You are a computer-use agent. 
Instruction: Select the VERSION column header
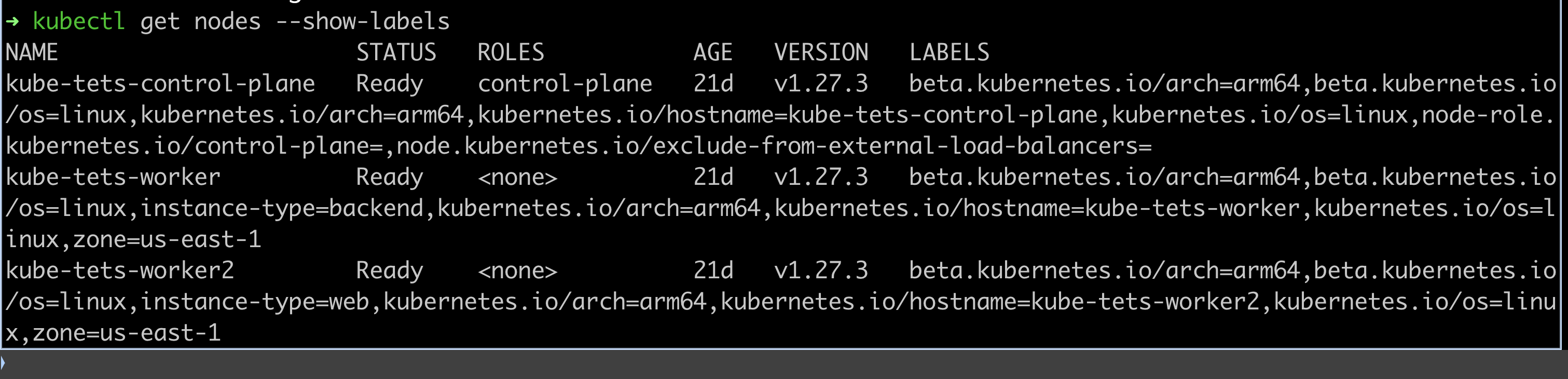821,53
